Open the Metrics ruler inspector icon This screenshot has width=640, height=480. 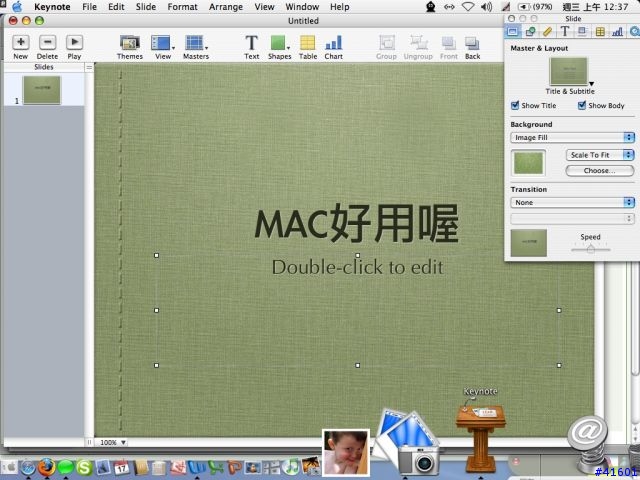point(547,31)
